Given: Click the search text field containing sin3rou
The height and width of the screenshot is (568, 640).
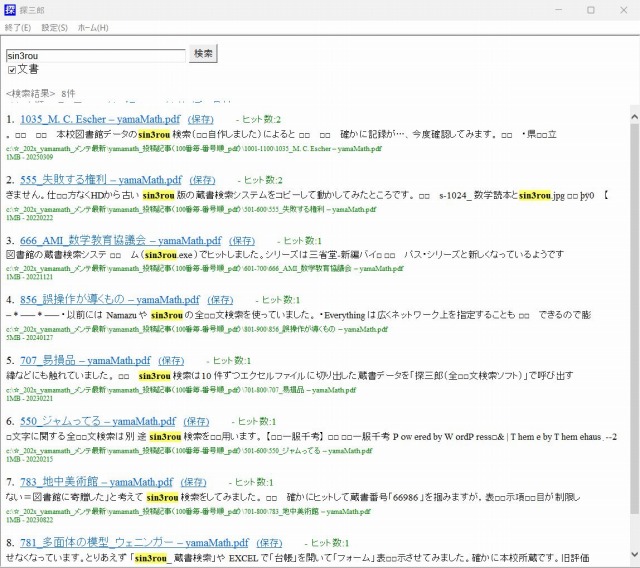Looking at the screenshot, I should point(95,55).
